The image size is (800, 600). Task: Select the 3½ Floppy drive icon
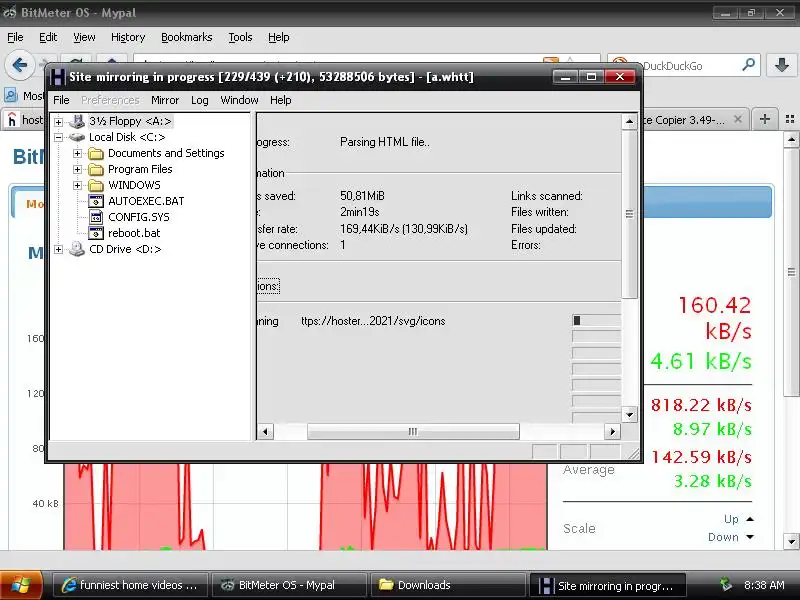pos(77,121)
